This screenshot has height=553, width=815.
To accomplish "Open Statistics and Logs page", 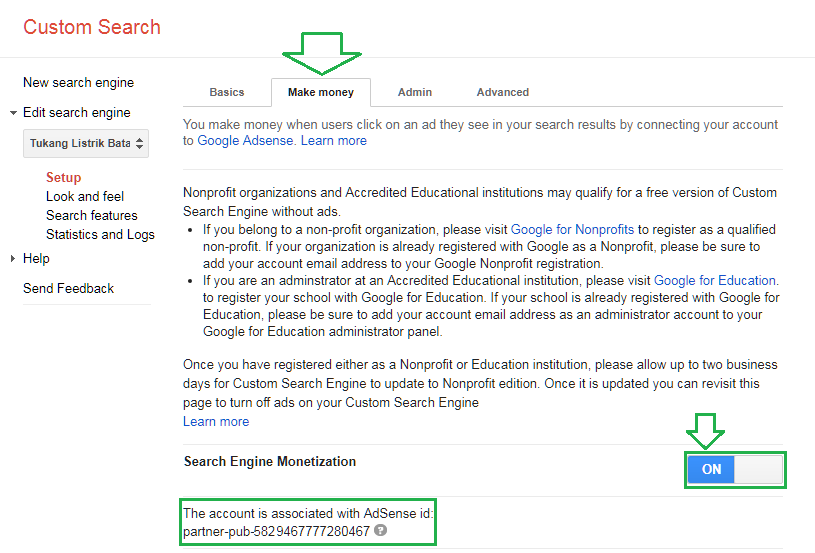I will (x=100, y=235).
